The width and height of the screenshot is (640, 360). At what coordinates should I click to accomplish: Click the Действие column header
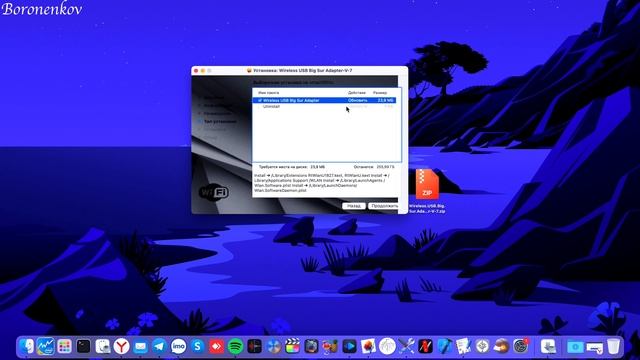pos(357,93)
